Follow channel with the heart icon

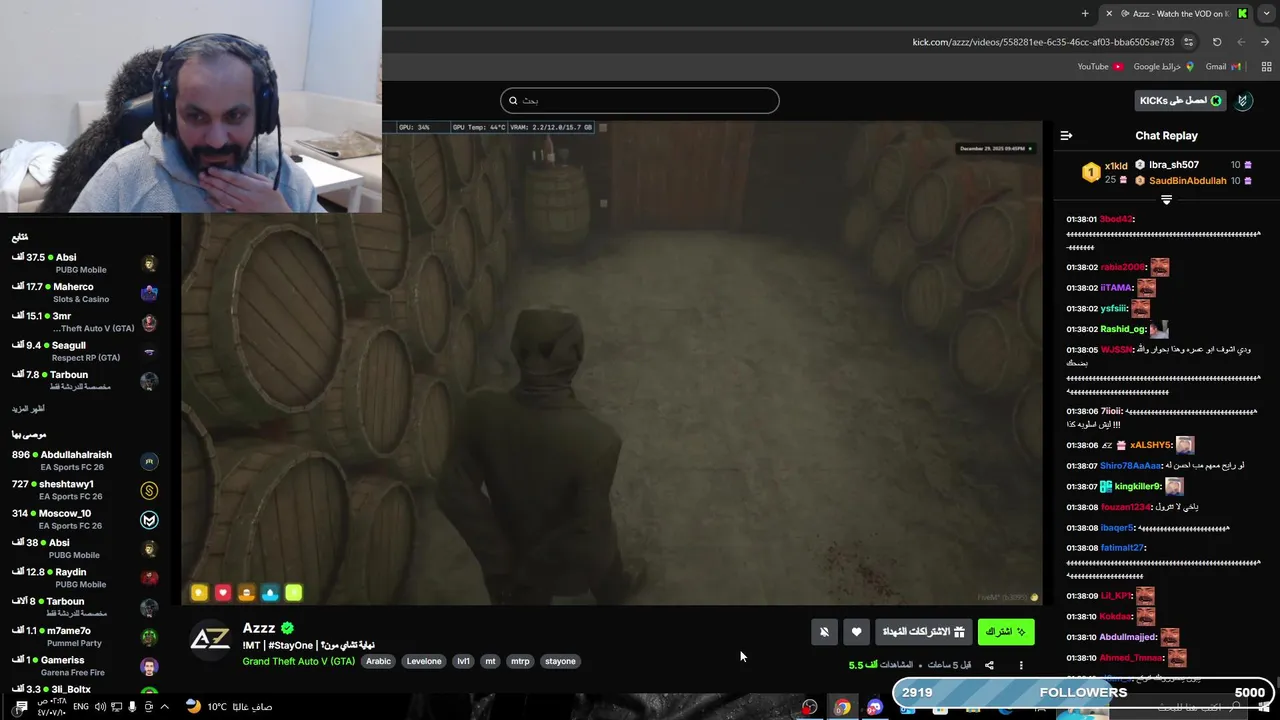coord(856,632)
